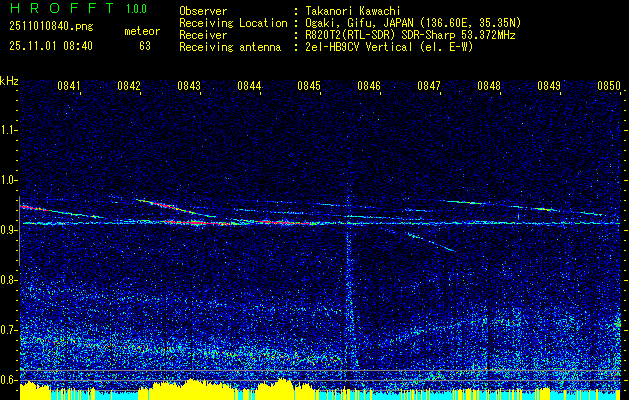Click the 0845 time marker
This screenshot has height=400, width=629.
point(309,85)
